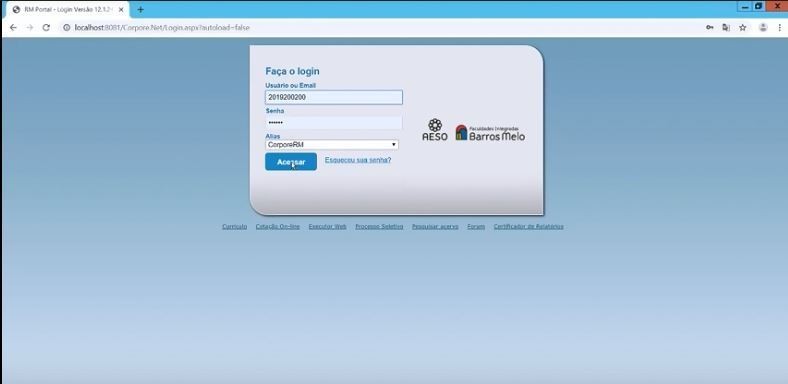Expand the Alias CorporeRM dropdown
Image resolution: width=788 pixels, height=384 pixels.
(332, 145)
